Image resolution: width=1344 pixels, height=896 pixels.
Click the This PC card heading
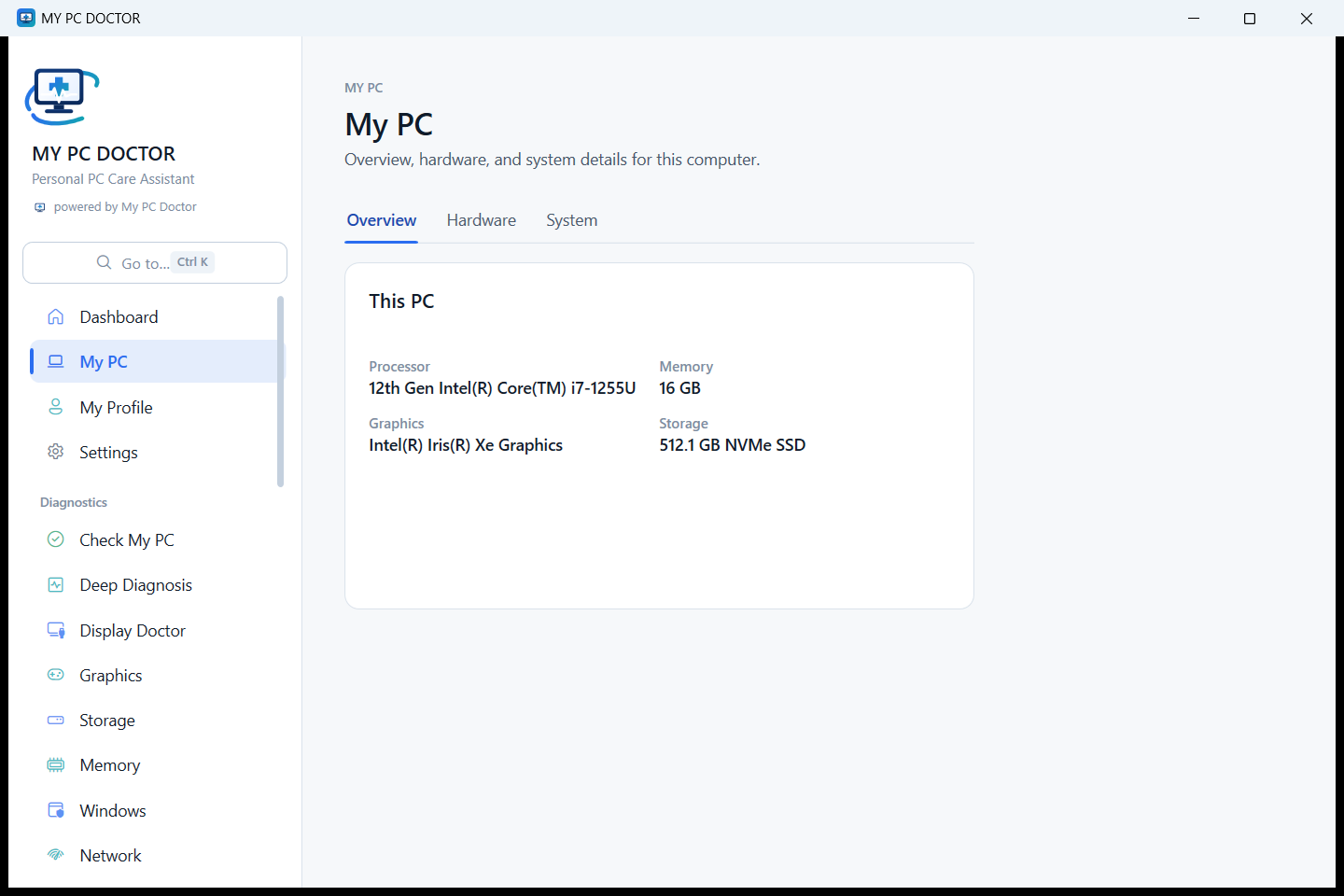[401, 301]
